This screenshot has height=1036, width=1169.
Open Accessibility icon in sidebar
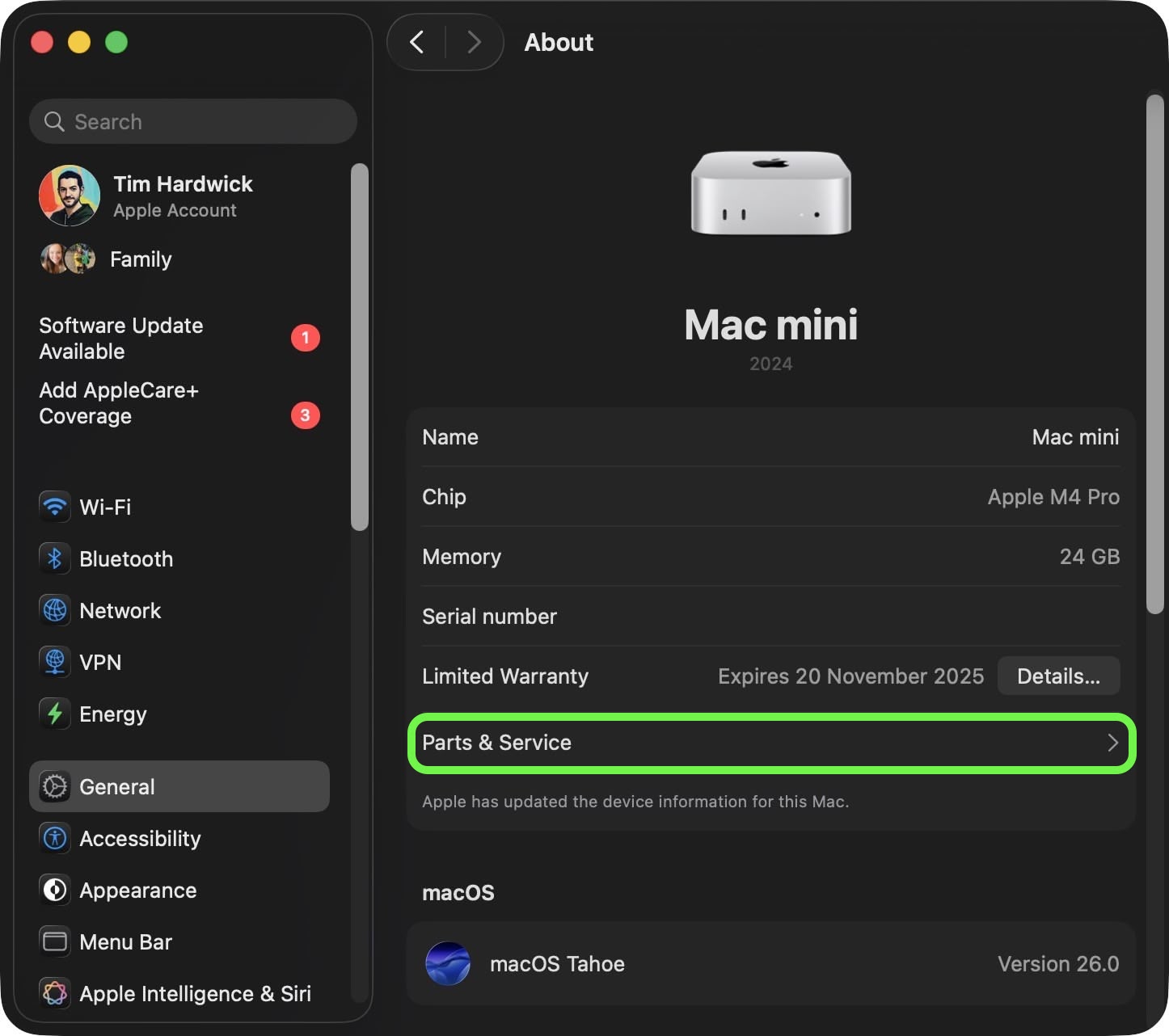pos(55,838)
